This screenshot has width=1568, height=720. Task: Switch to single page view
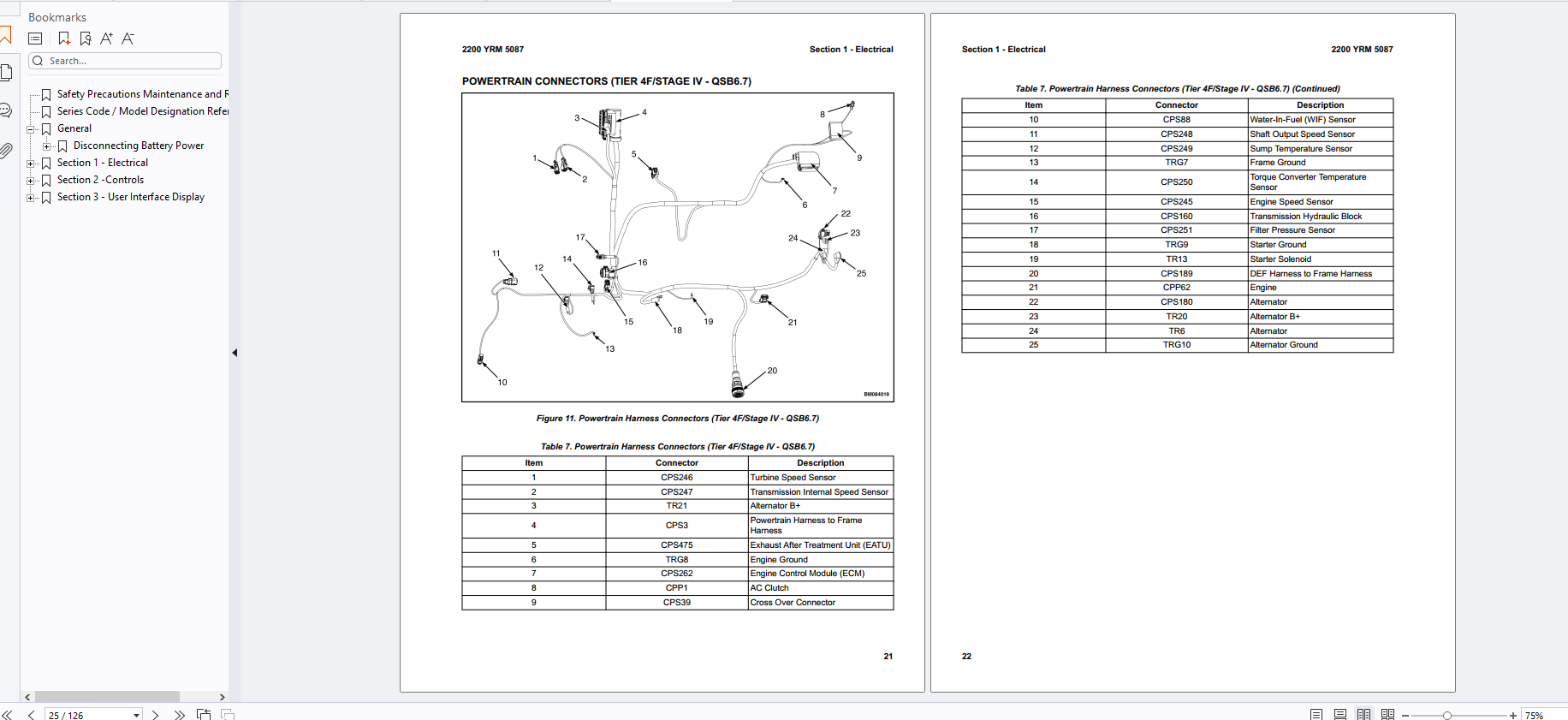tap(1316, 715)
